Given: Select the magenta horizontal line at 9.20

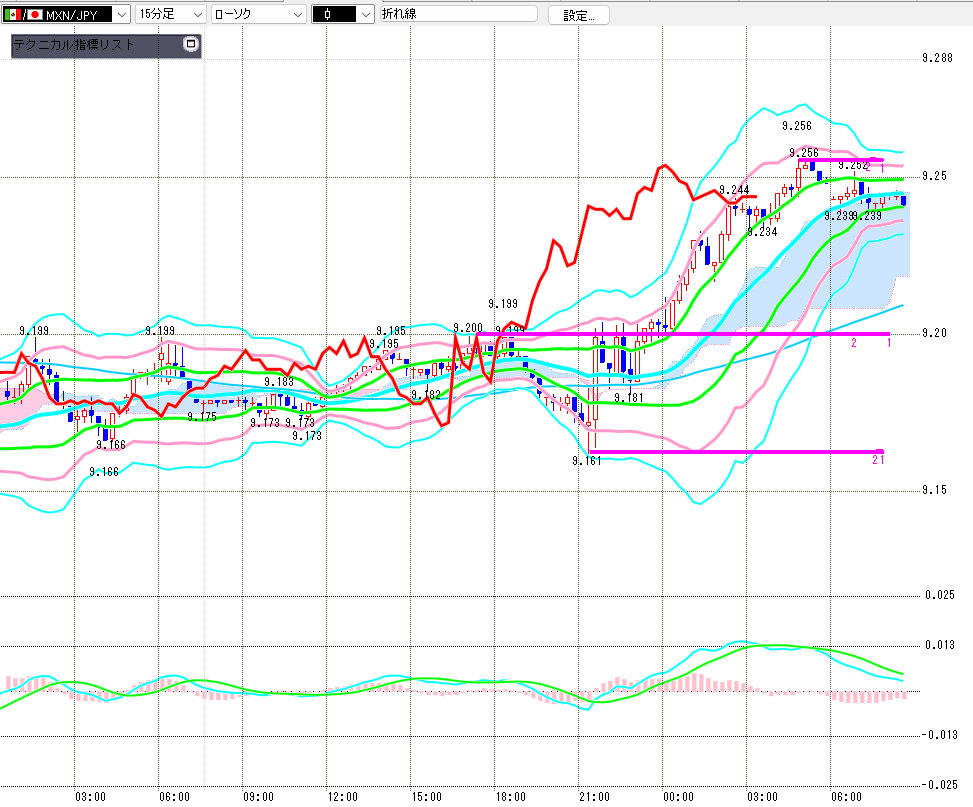Looking at the screenshot, I should click(x=683, y=334).
